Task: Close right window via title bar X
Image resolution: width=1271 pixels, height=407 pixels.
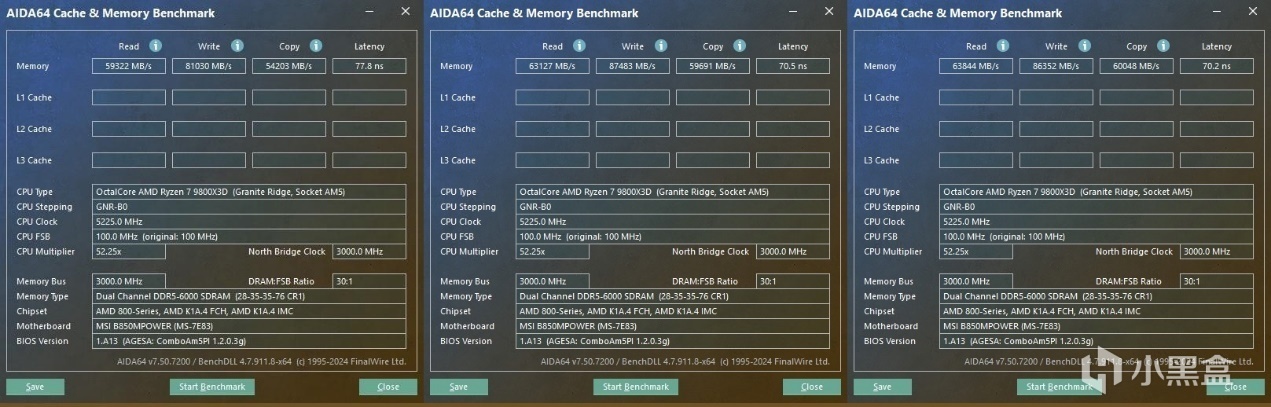Action: 1253,11
